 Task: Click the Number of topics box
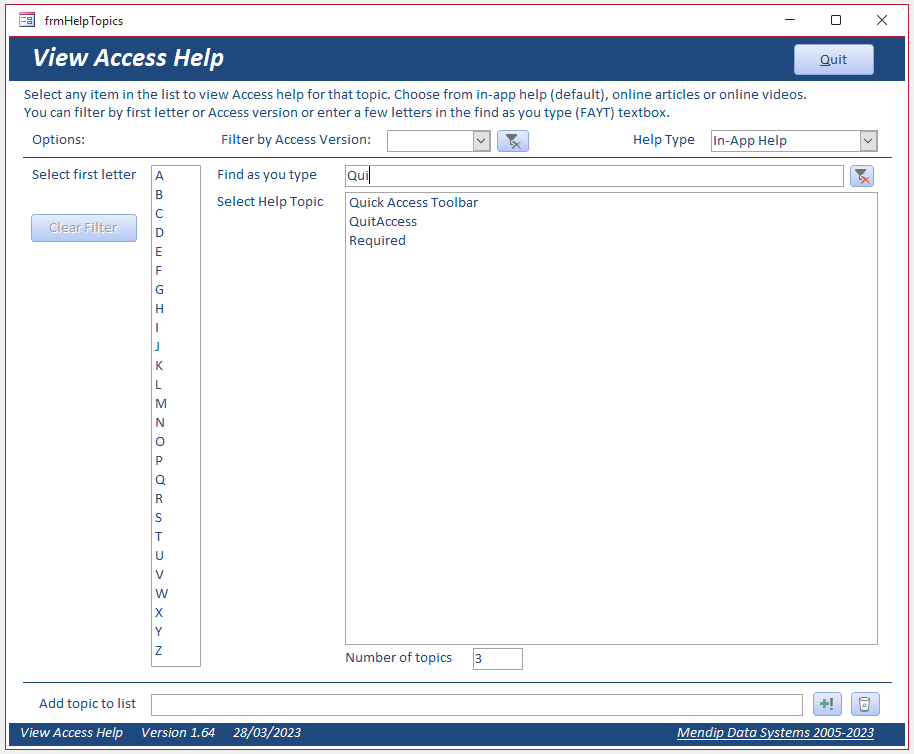pyautogui.click(x=498, y=659)
